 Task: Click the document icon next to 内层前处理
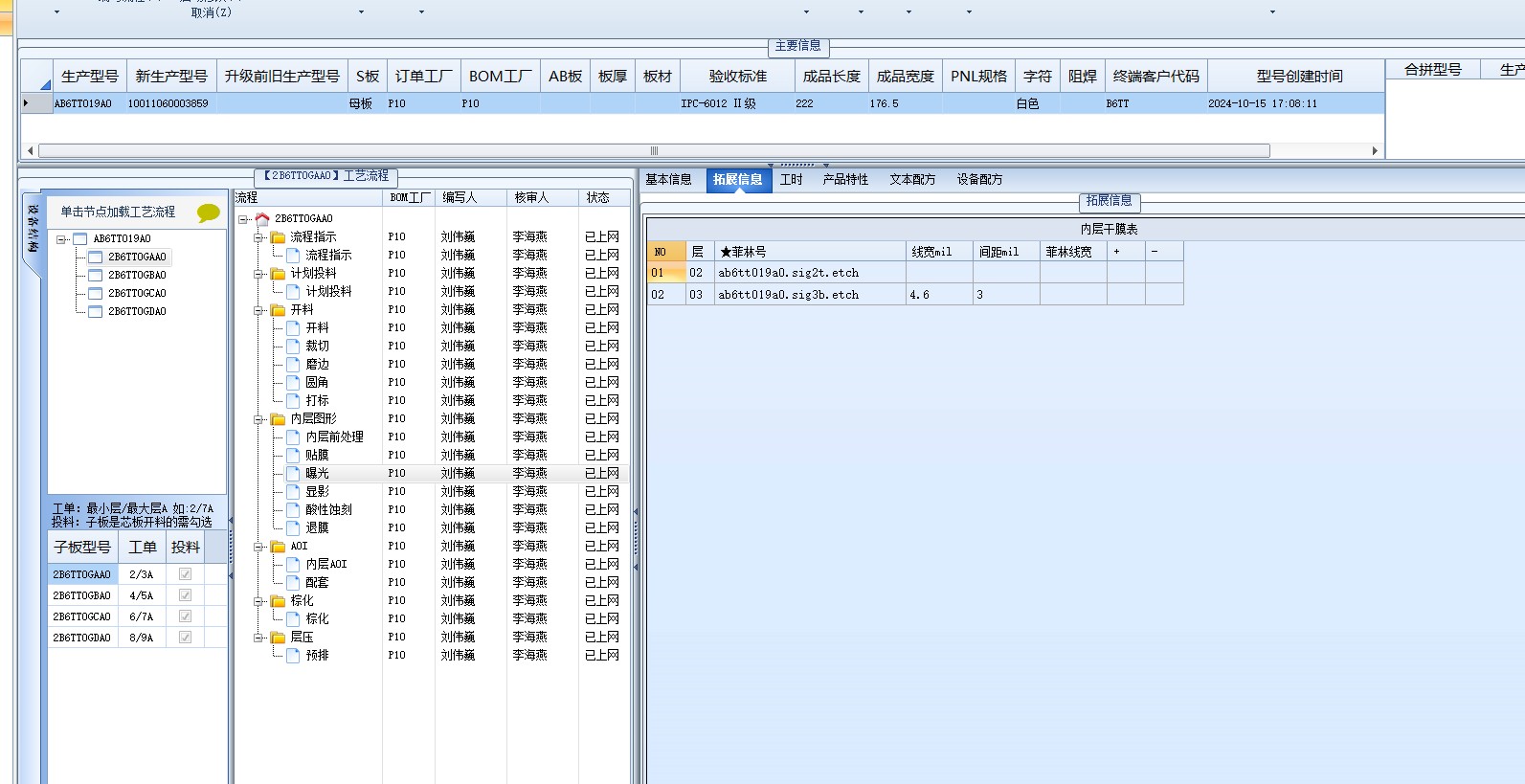point(293,437)
